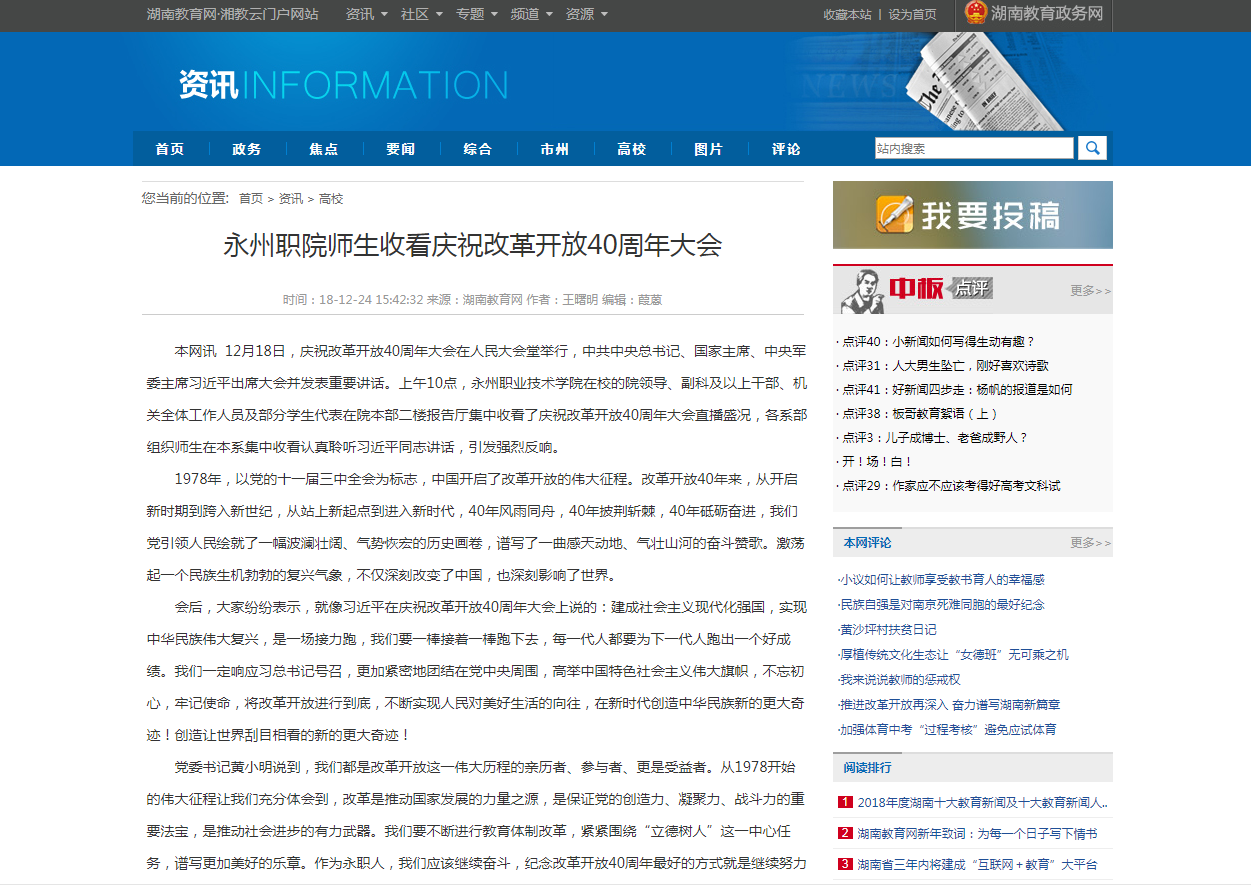Click 更多 next to 本网评论
Viewport: 1251px width, 886px height.
click(x=1090, y=543)
